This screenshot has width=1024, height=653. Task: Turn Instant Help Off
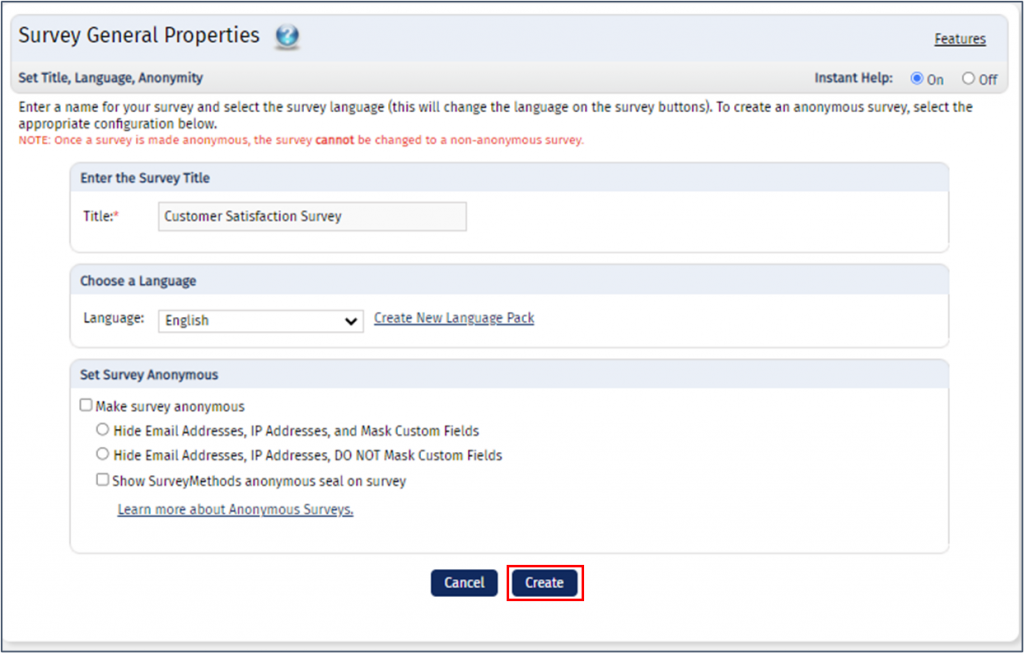pyautogui.click(x=968, y=78)
